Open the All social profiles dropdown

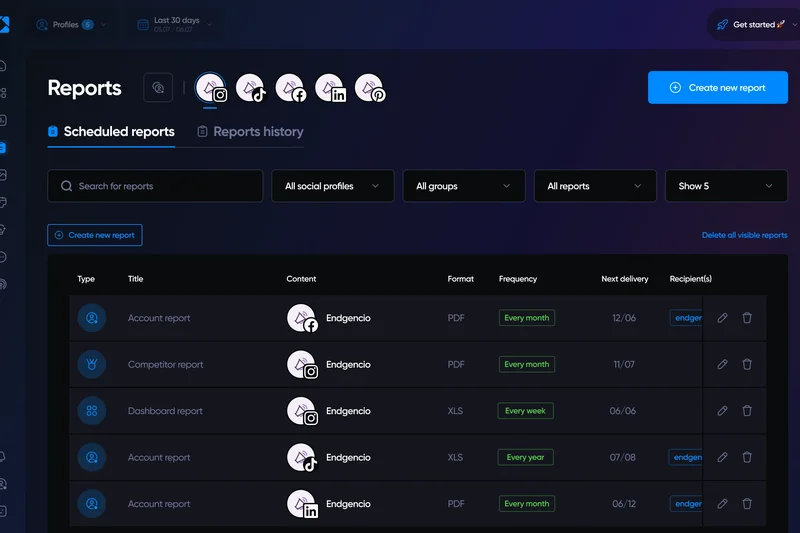point(333,186)
